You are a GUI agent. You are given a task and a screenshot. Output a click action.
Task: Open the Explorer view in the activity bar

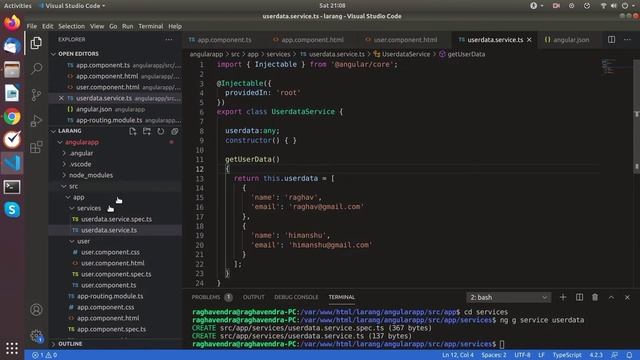click(x=36, y=43)
